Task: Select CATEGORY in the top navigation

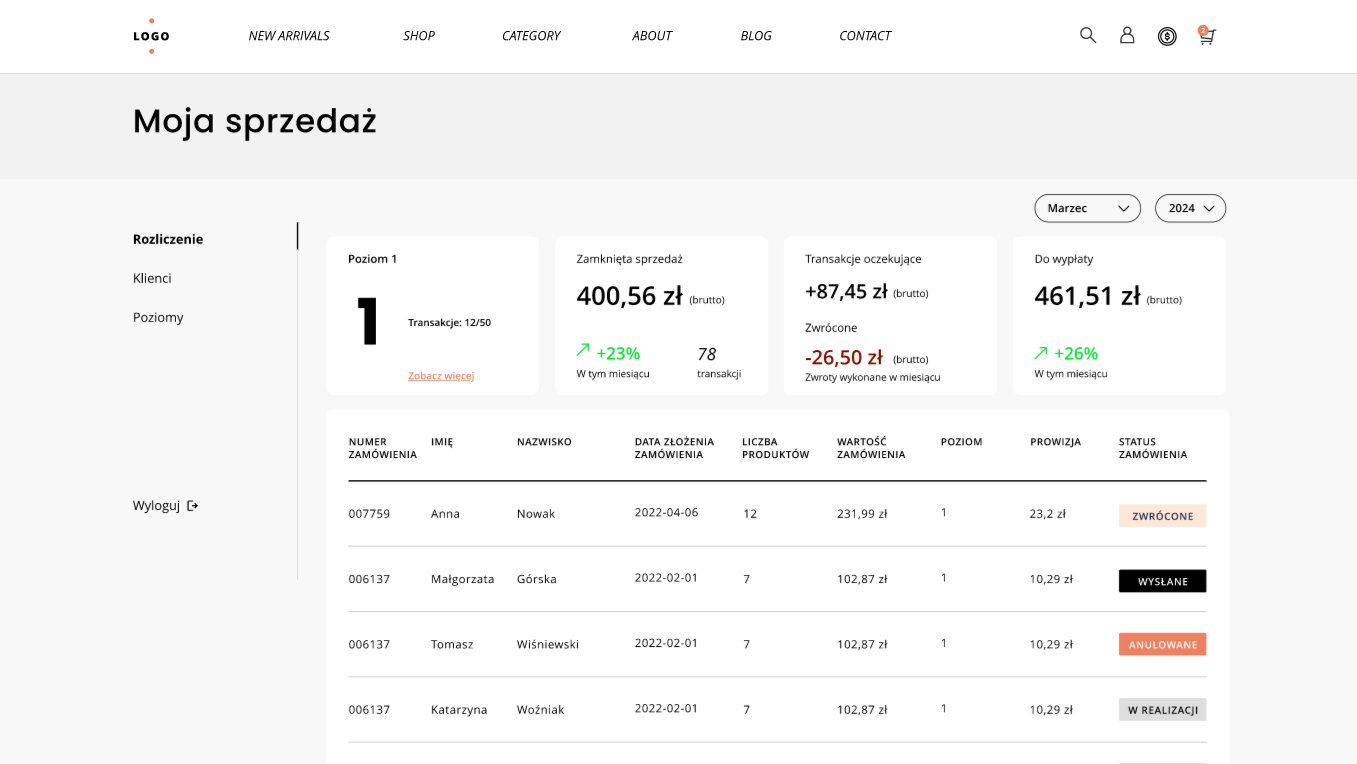Action: tap(531, 36)
